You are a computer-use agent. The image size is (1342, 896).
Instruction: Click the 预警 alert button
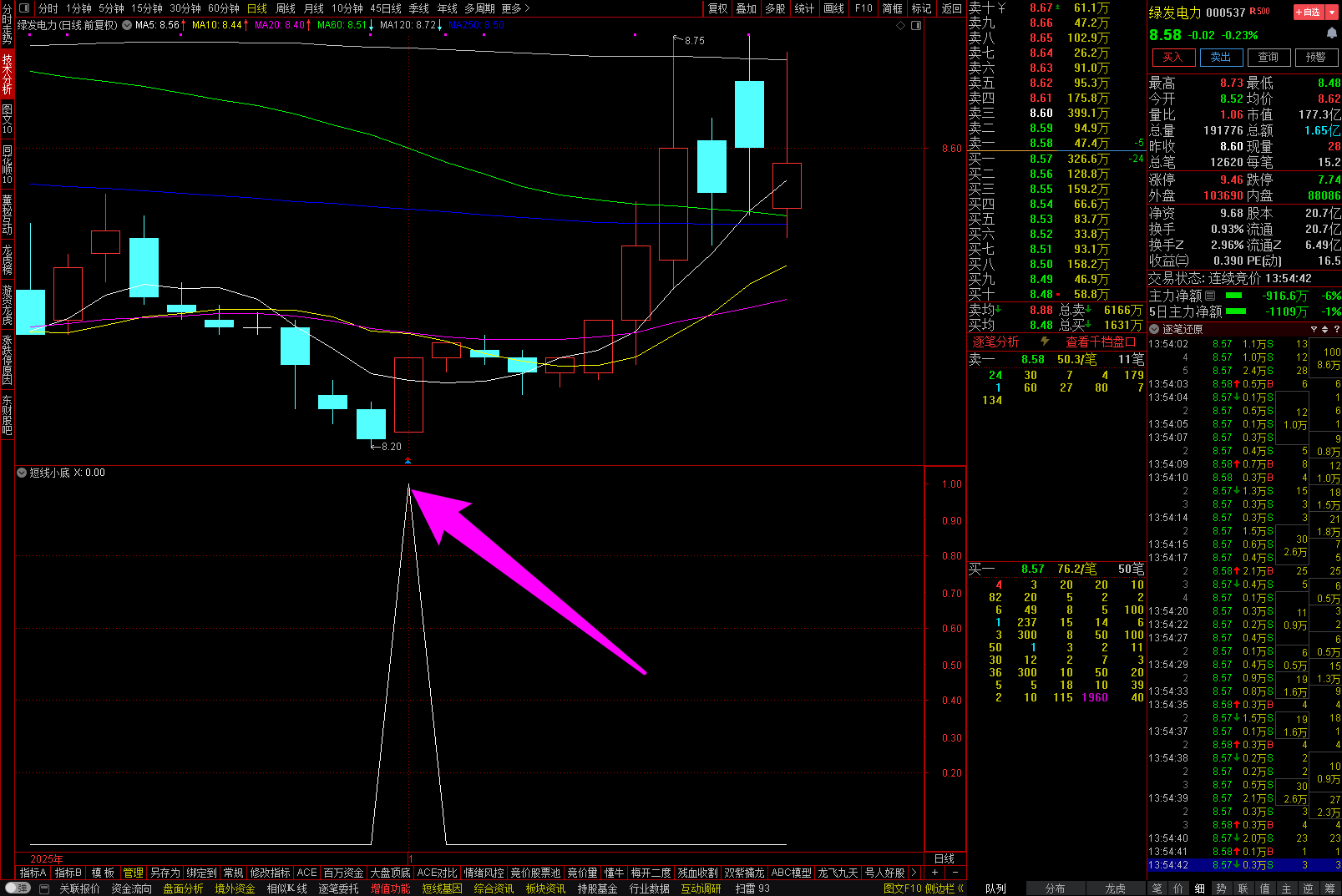[1315, 57]
